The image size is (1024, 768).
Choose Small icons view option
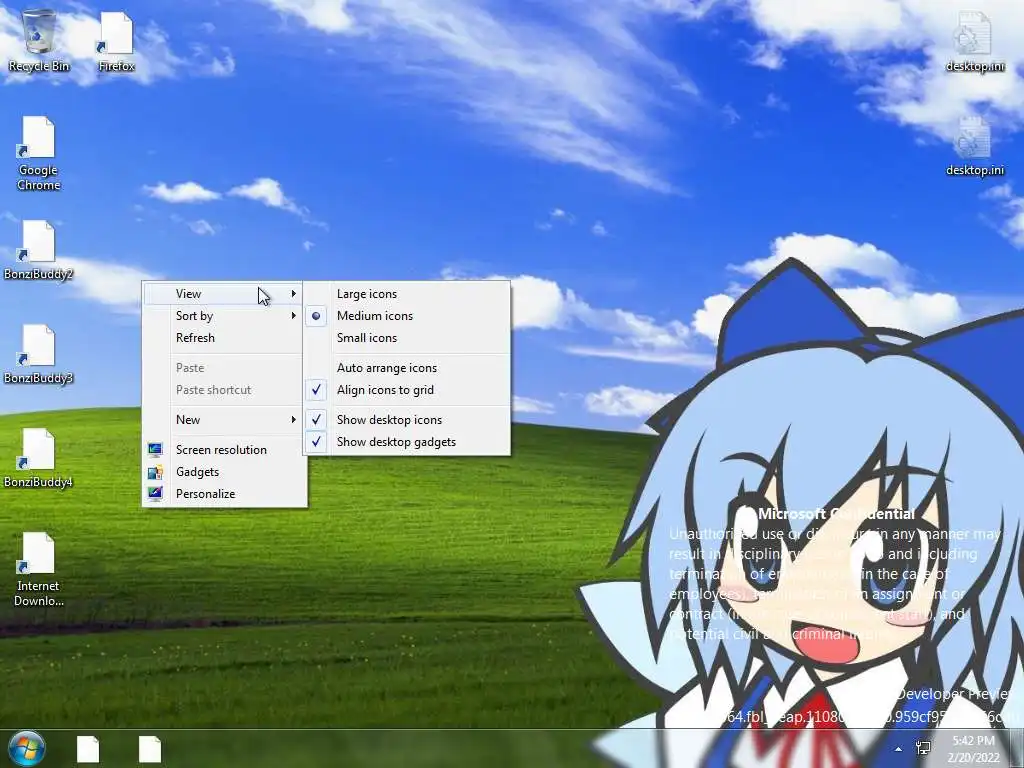pyautogui.click(x=406, y=338)
